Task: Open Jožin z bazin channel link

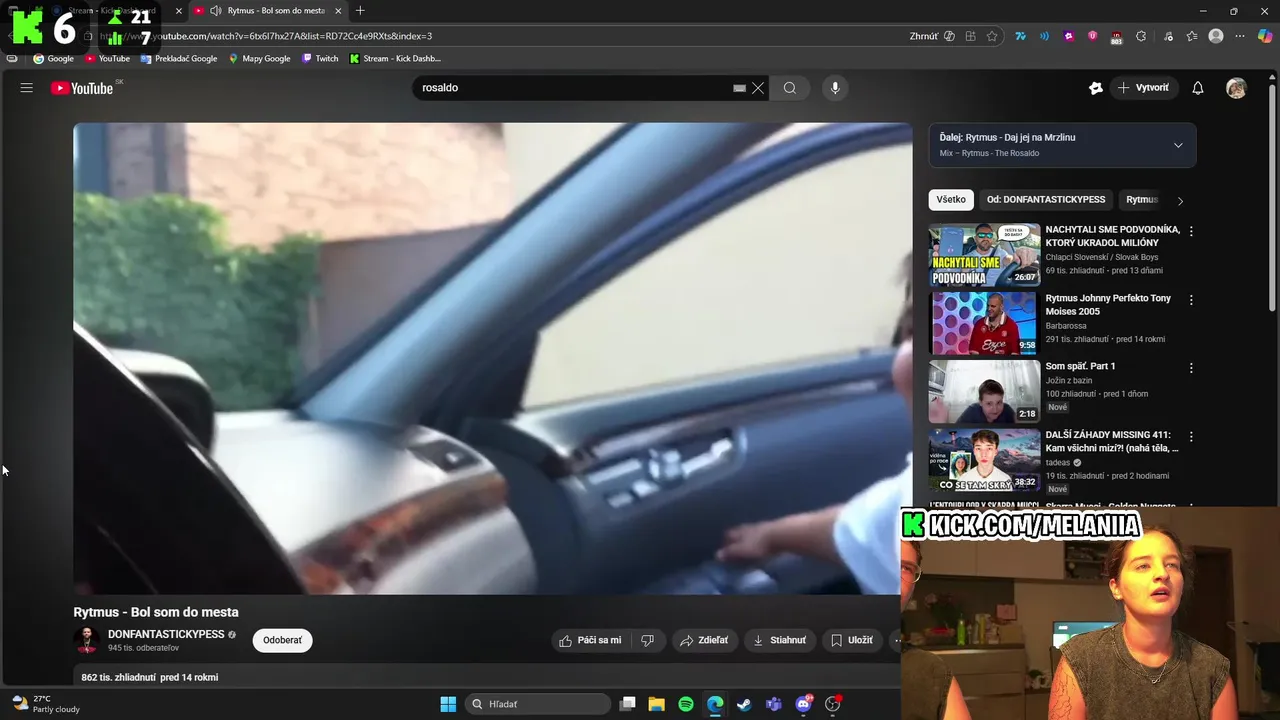Action: [x=1069, y=381]
